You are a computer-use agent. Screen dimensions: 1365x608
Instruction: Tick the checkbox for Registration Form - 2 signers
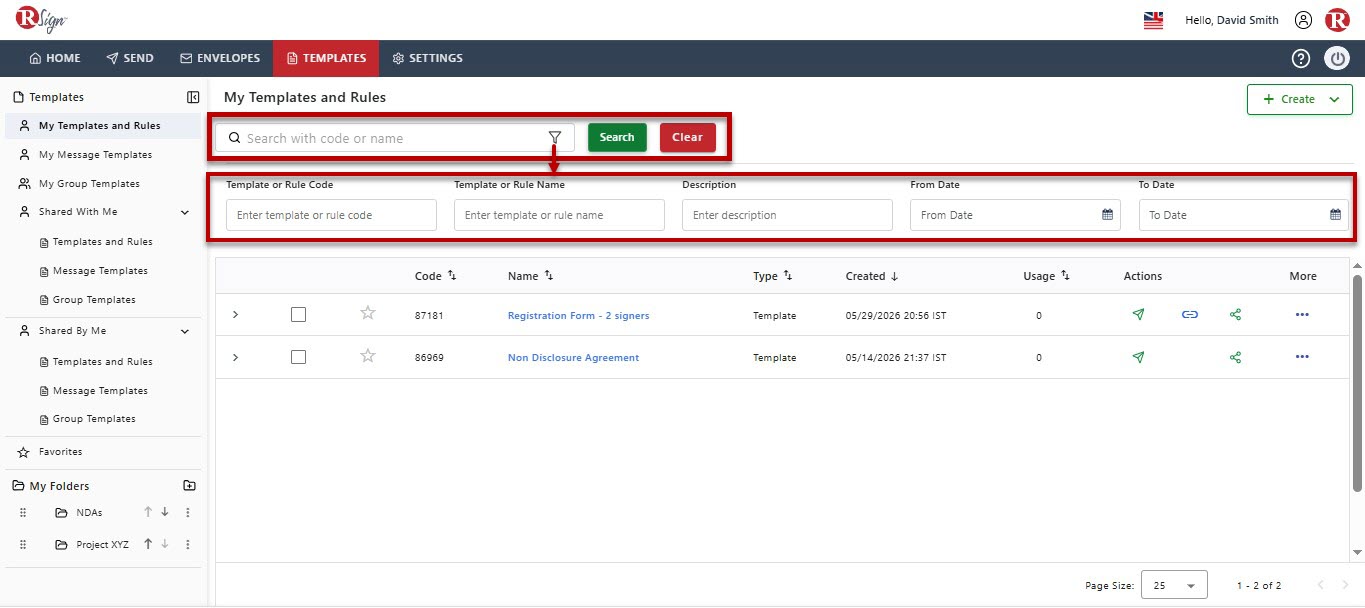tap(298, 314)
